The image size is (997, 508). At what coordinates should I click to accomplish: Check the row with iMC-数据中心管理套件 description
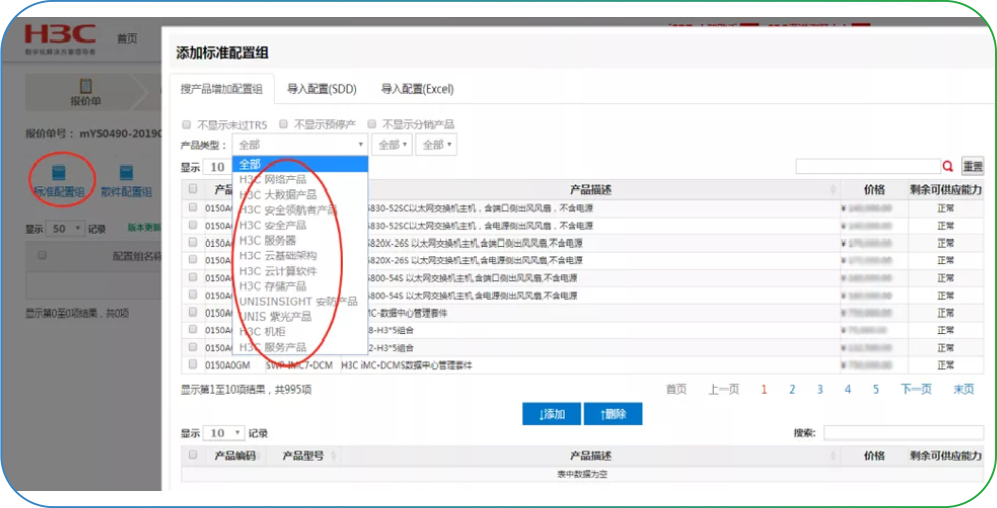pos(193,312)
